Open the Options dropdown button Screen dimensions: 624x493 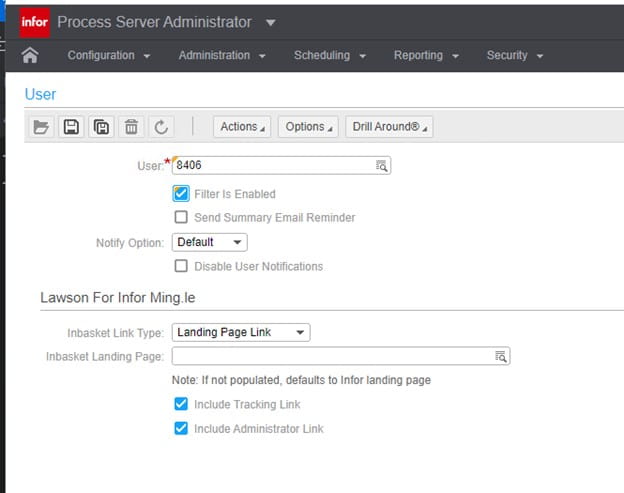click(308, 127)
